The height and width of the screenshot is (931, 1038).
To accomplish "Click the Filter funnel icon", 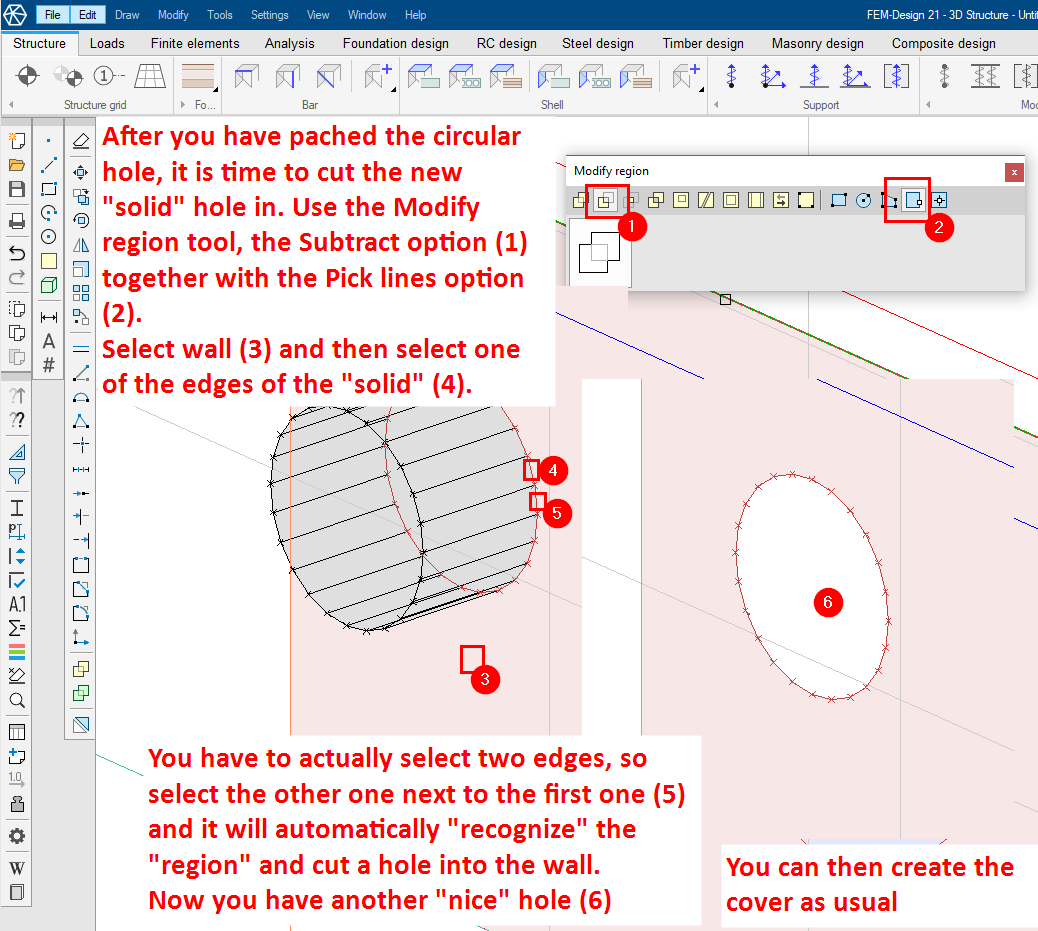I will (17, 476).
